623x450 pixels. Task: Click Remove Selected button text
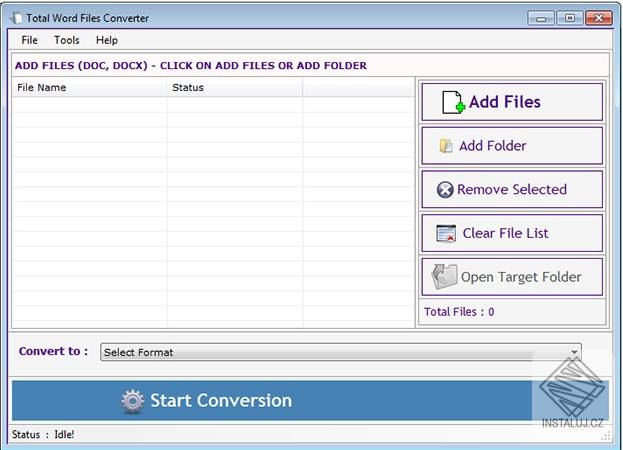(x=512, y=189)
